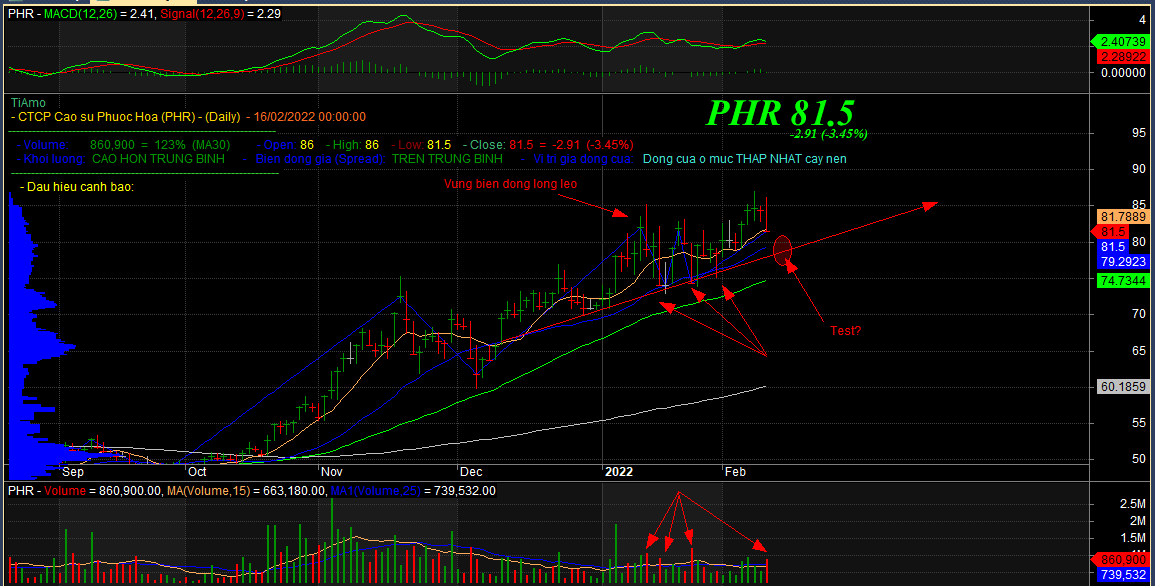1155x586 pixels.
Task: Click the red 860,900 volume tag
Action: pos(1122,560)
